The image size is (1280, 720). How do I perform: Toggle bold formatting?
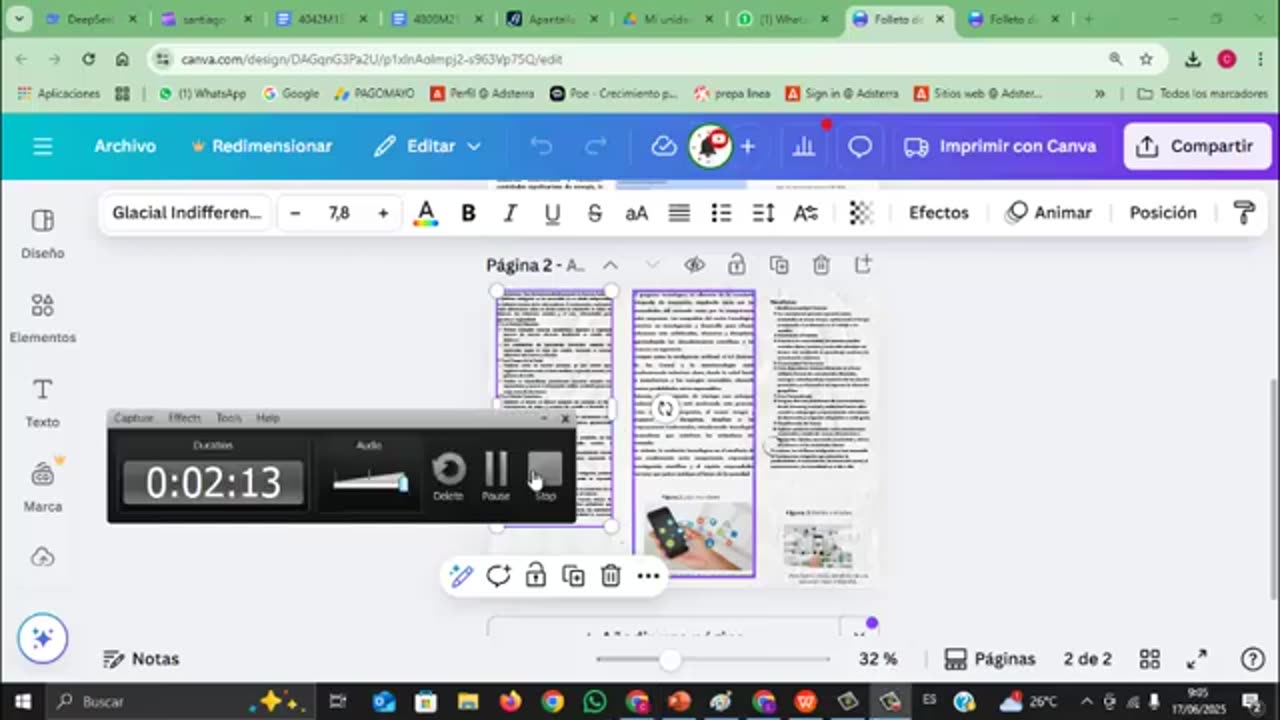[x=468, y=212]
